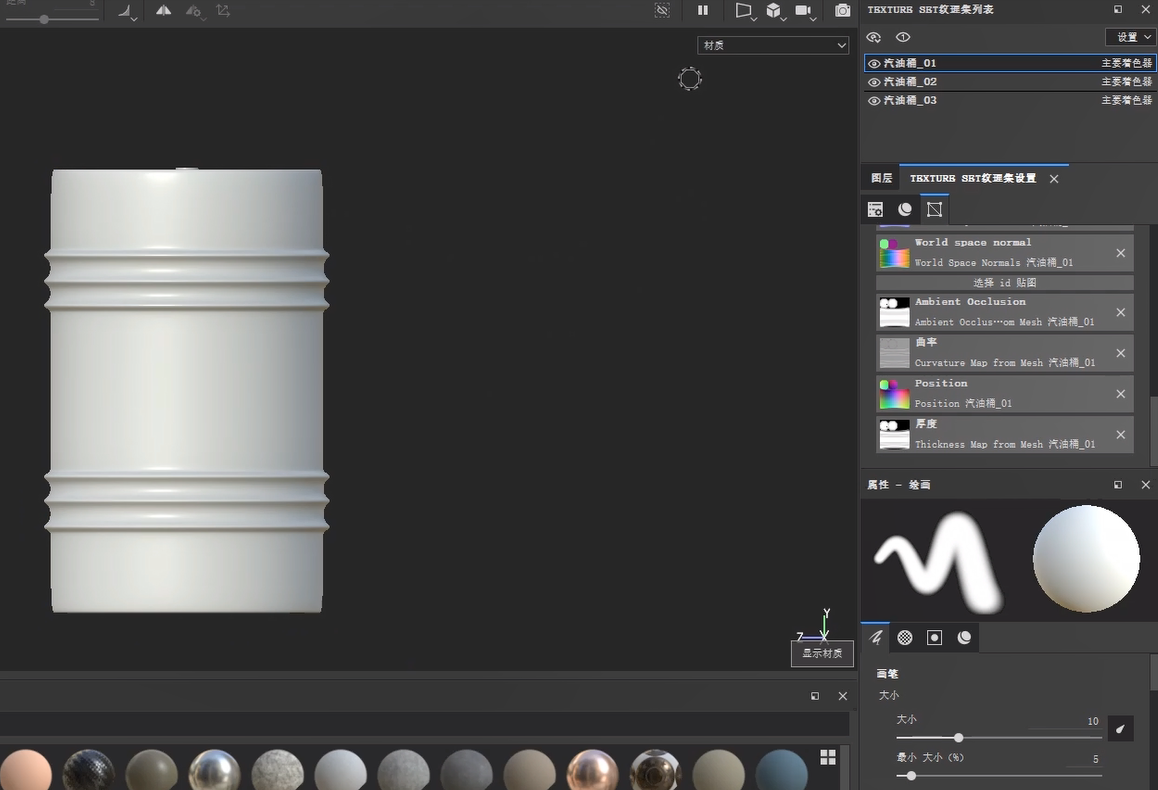Toggle visibility of 汽油桶_01
Screen dimensions: 1158x790
tap(873, 62)
